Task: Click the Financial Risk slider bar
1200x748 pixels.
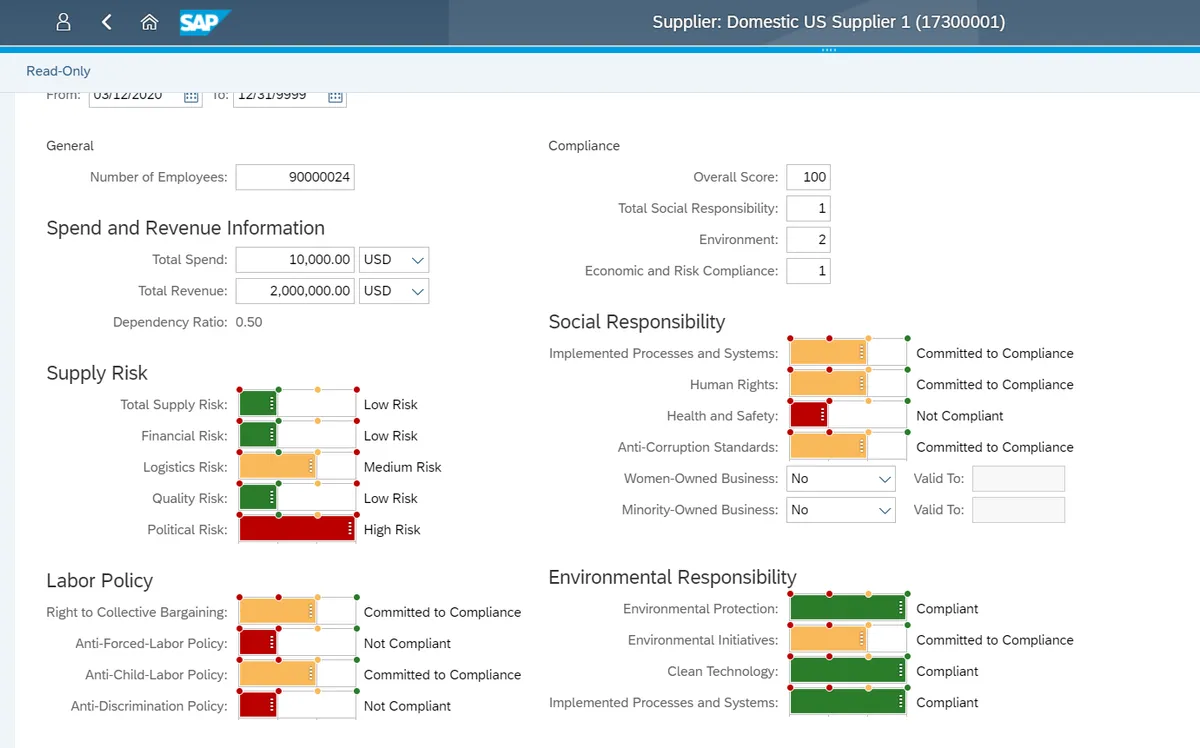Action: [x=298, y=435]
